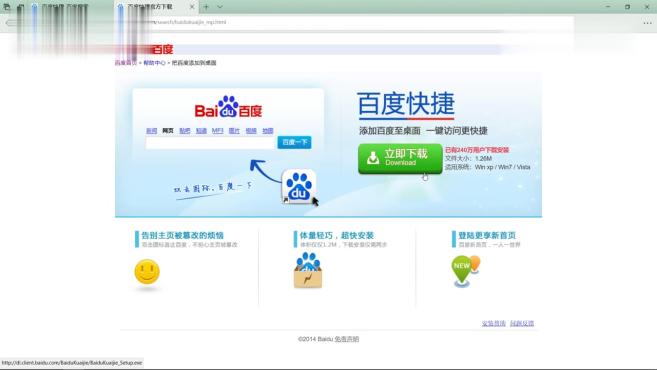
Task: Close the 百度快捷官方下载 tab
Action: point(192,7)
